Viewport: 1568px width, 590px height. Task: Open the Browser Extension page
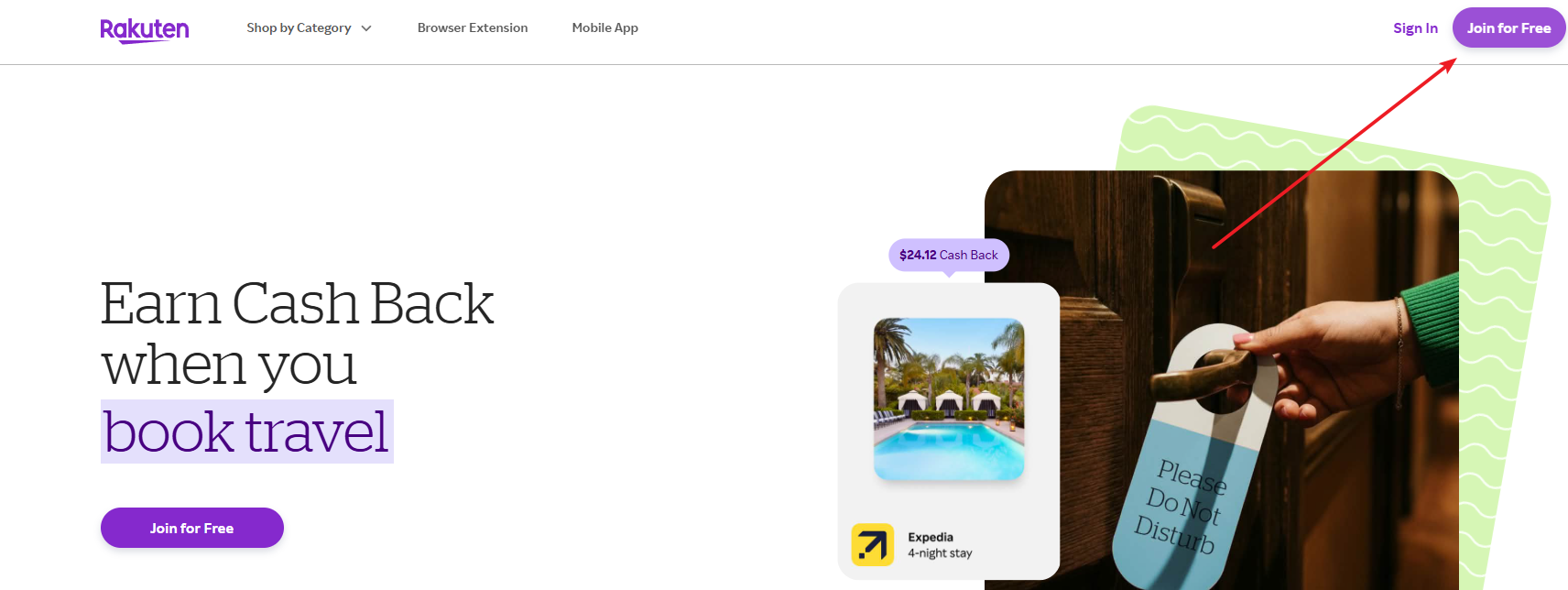473,28
